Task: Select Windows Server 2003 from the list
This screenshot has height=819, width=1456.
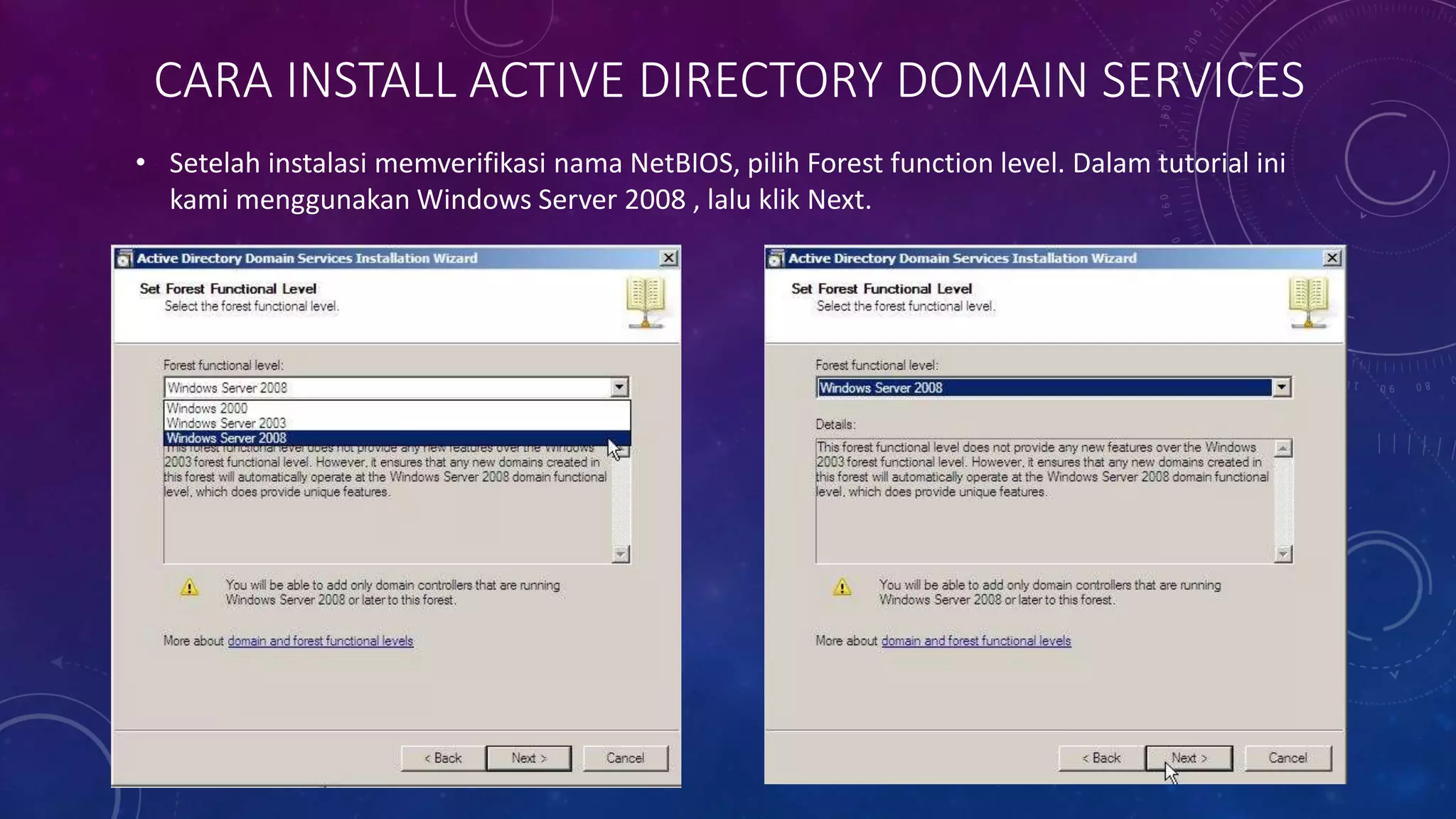Action: pyautogui.click(x=397, y=423)
